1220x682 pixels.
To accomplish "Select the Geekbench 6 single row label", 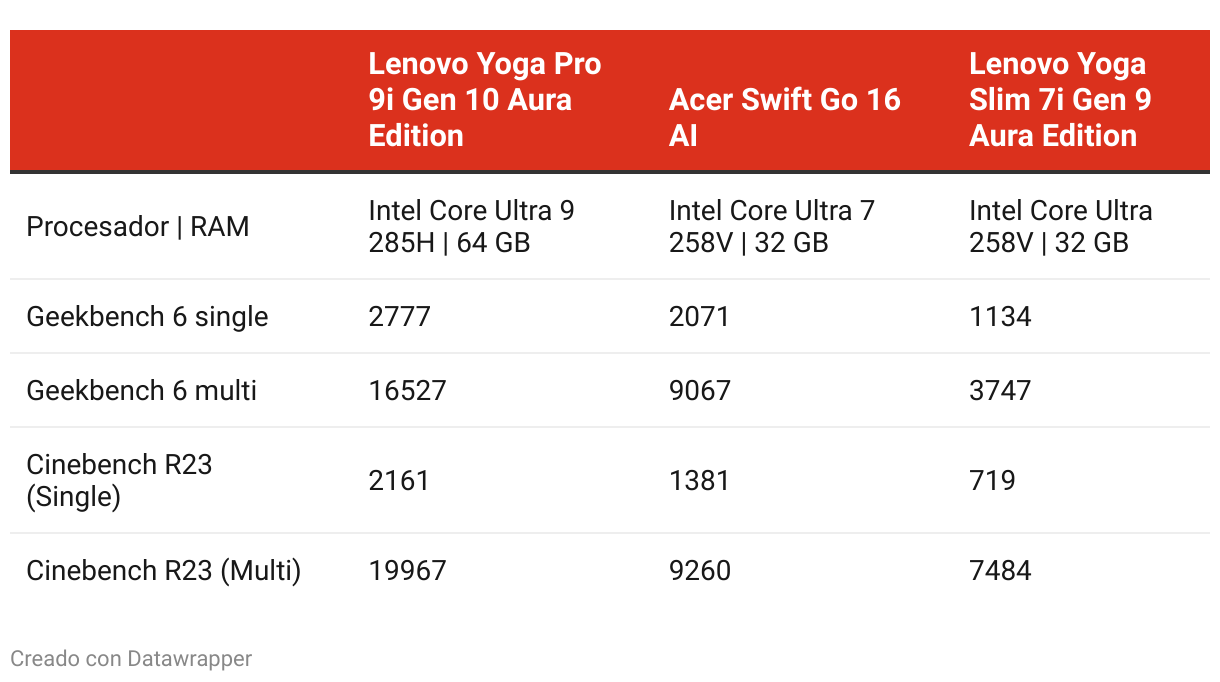I will pyautogui.click(x=147, y=317).
